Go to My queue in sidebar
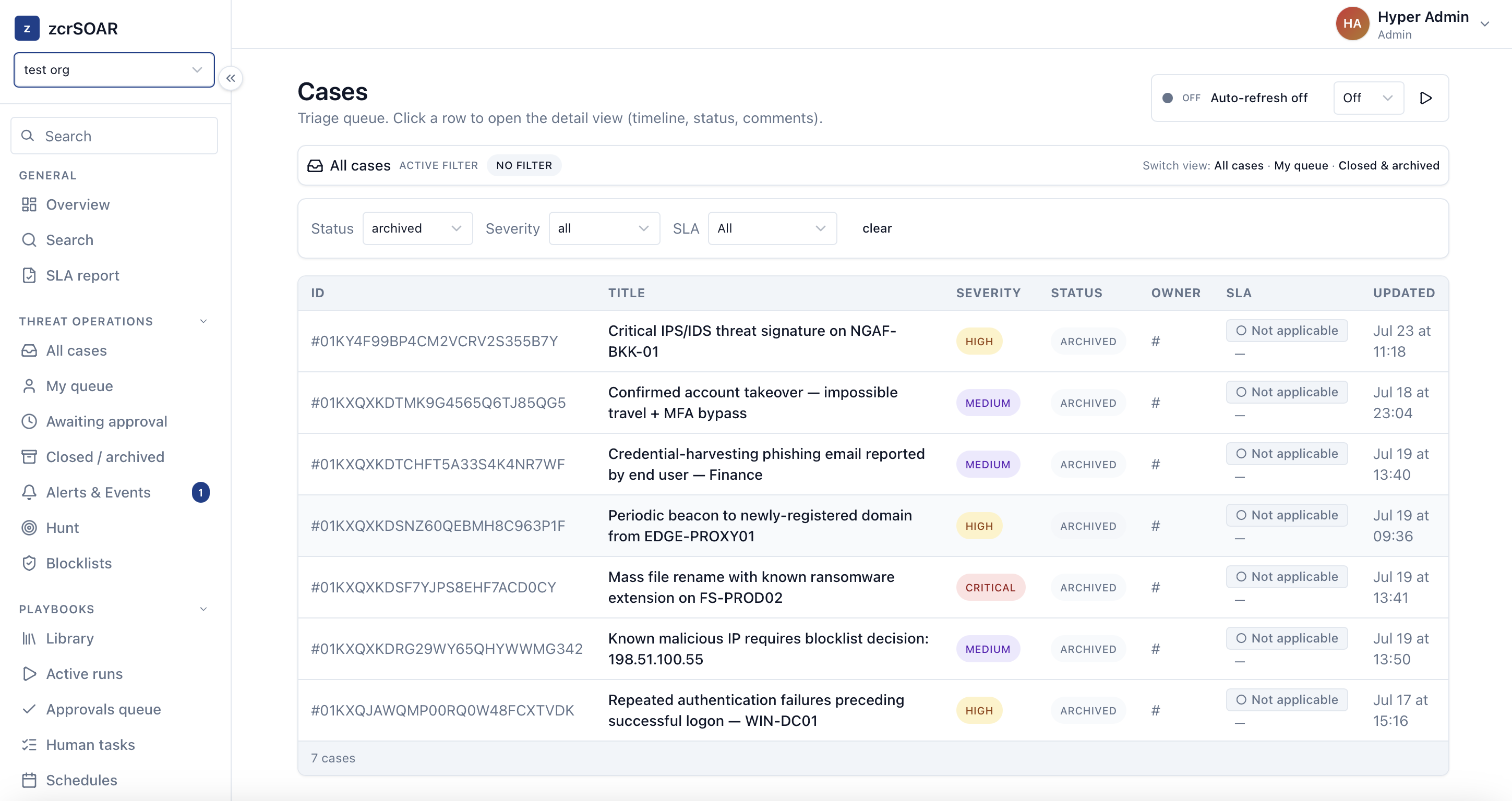Viewport: 1512px width, 801px height. click(79, 385)
